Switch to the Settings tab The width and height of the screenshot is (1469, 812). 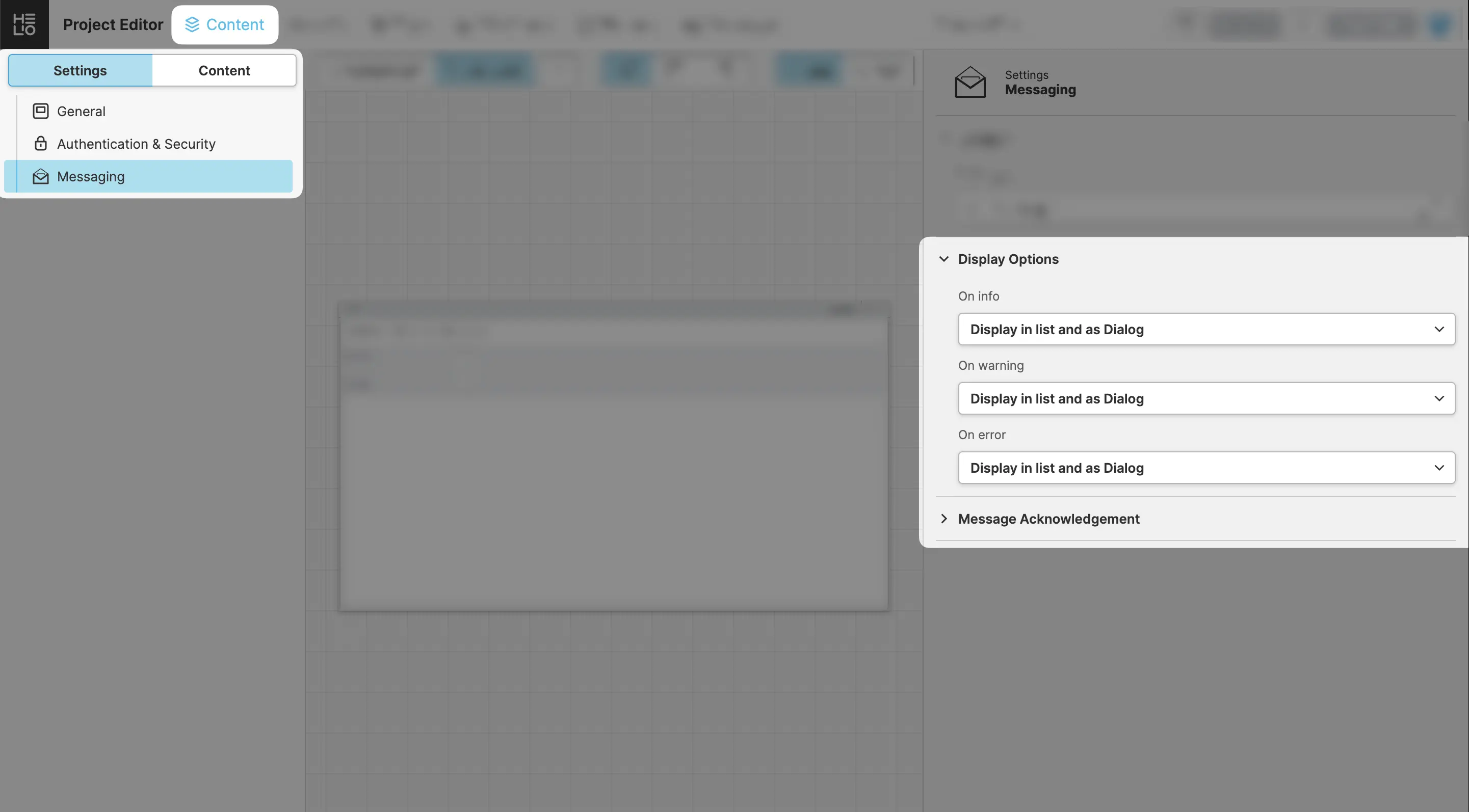click(x=81, y=71)
